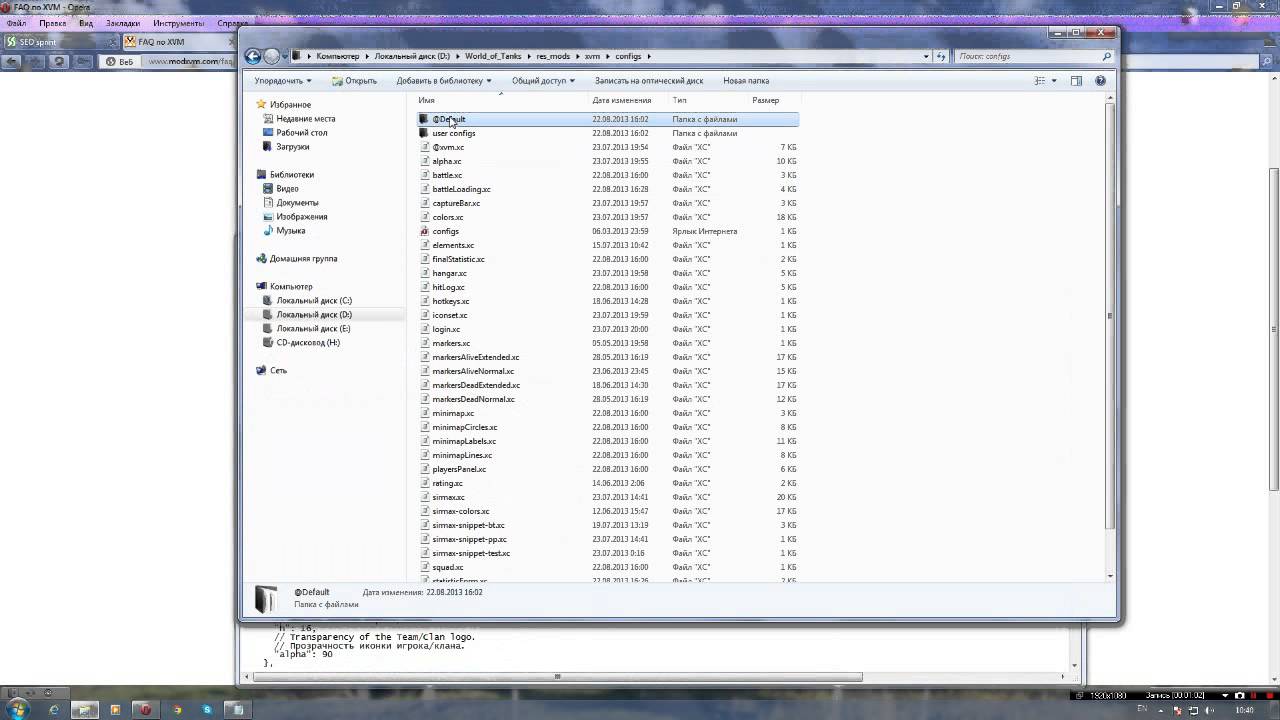Select the file markersAliveExtended.xc
Viewport: 1280px width, 720px height.
pyautogui.click(x=476, y=357)
